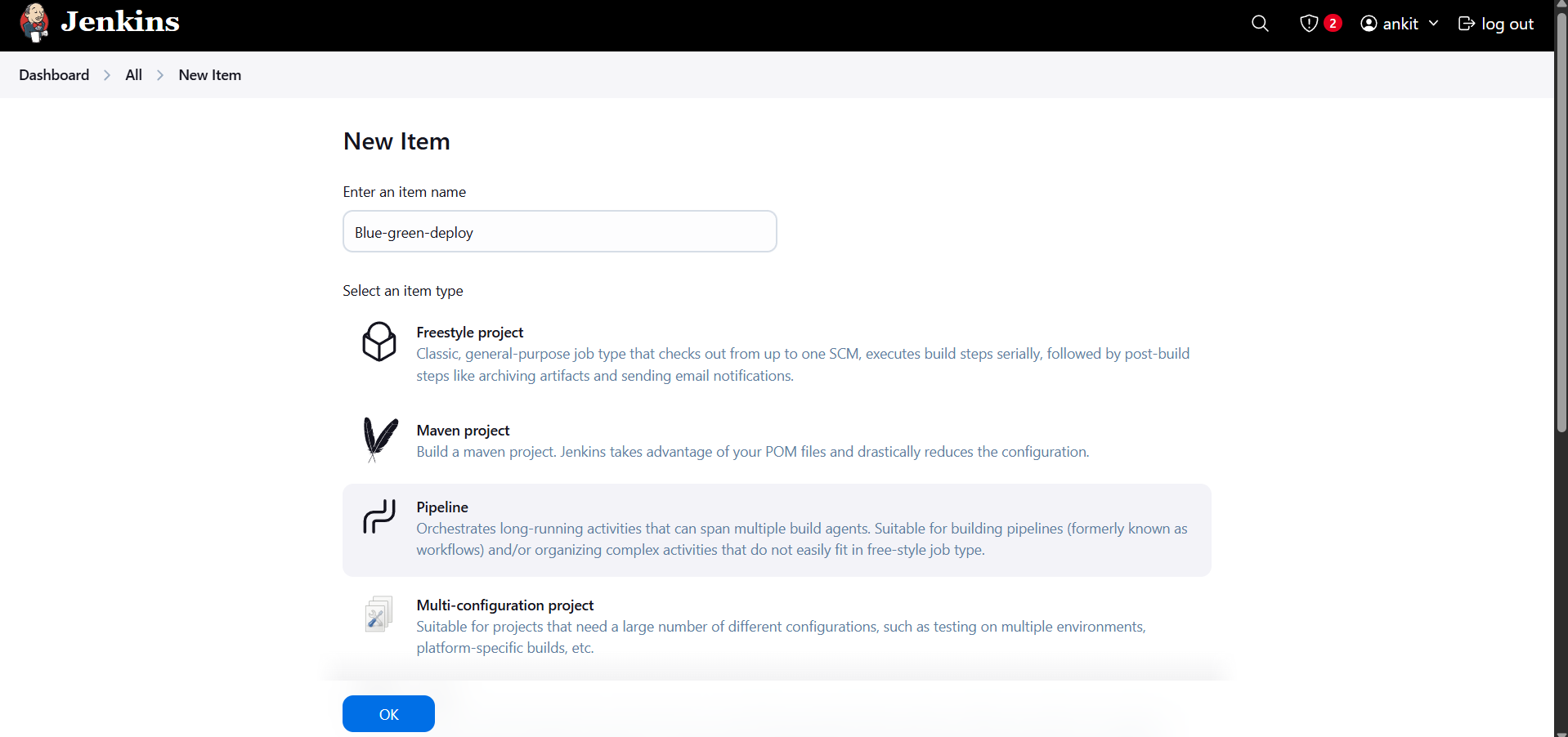1568x737 pixels.
Task: Click the page vertical scrollbar thumb
Action: (x=1561, y=221)
